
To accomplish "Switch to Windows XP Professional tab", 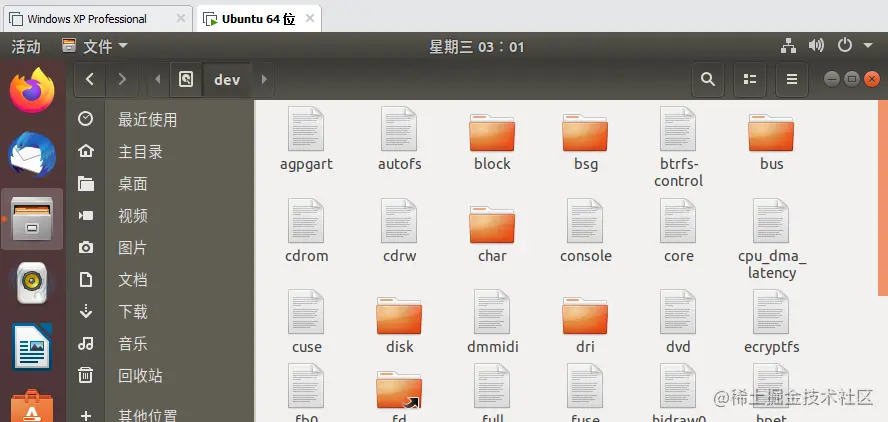I will [97, 19].
